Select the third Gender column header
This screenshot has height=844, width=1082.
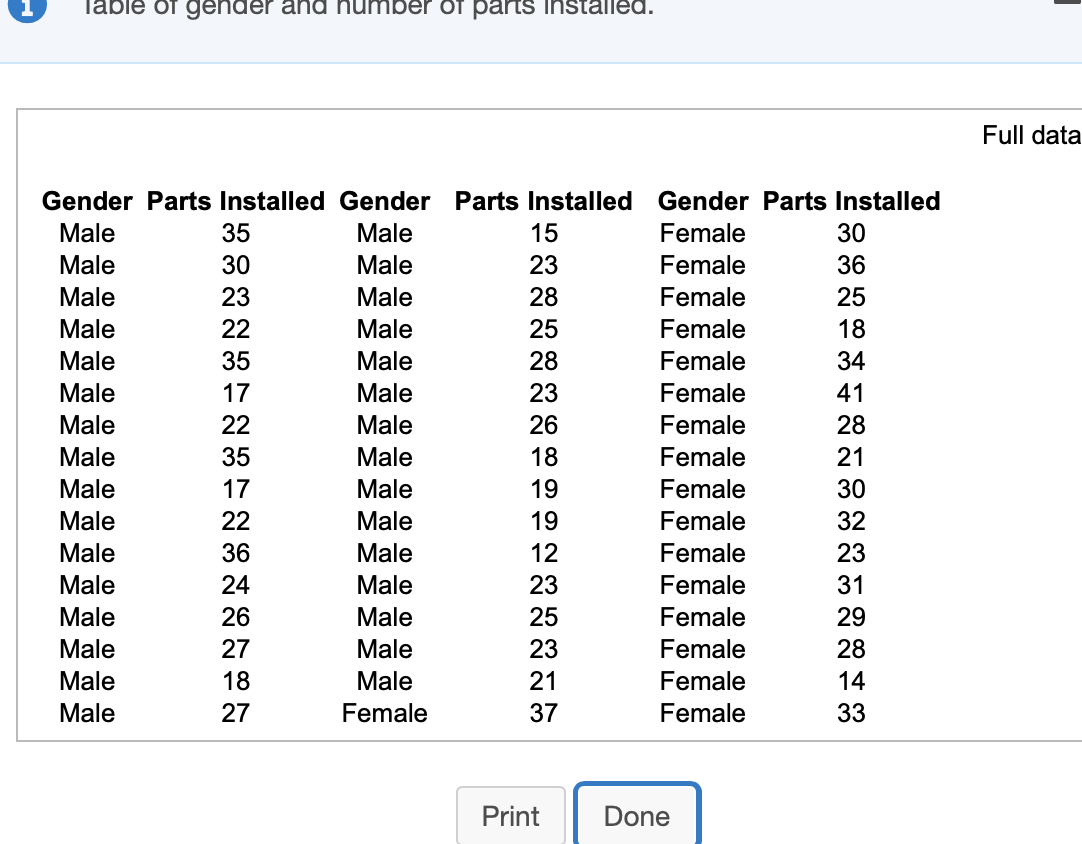pyautogui.click(x=702, y=201)
